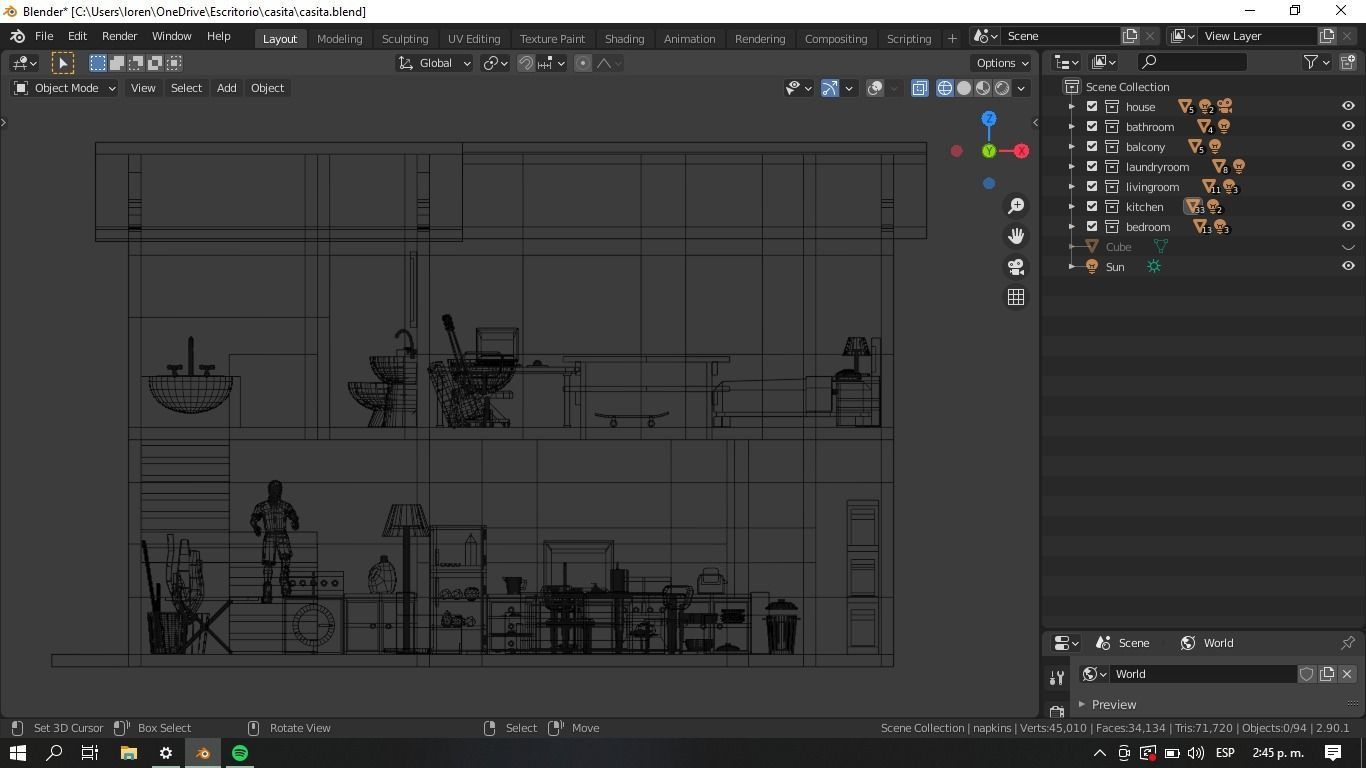
Task: Click the Blender logo menu icon
Action: pyautogui.click(x=17, y=36)
